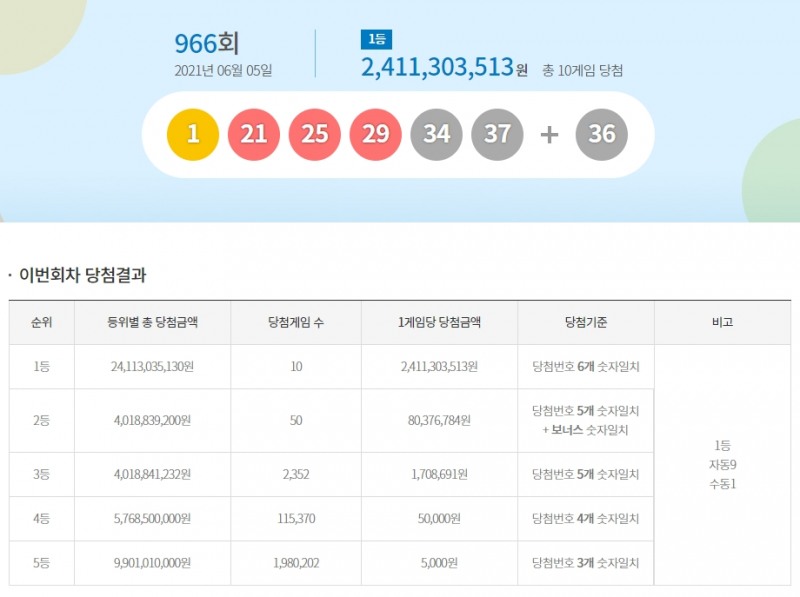Screen dimensions: 800x597
Task: Click winning number ball 21
Action: [x=255, y=132]
